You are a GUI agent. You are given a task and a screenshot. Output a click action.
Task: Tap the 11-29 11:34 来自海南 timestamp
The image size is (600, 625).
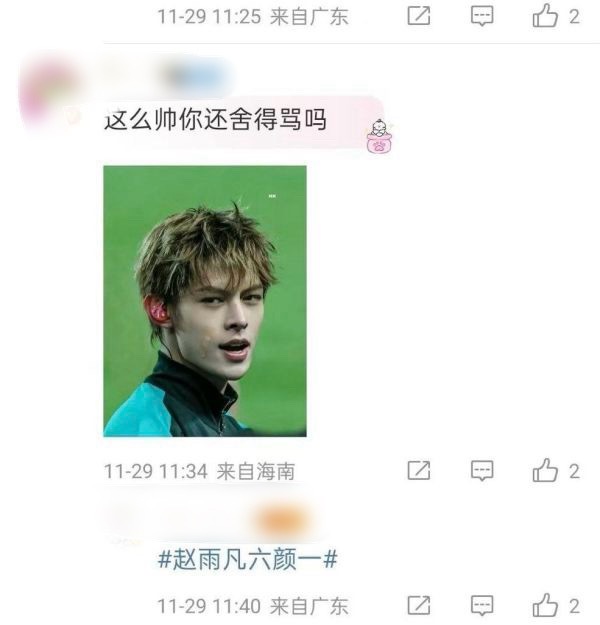point(199,471)
